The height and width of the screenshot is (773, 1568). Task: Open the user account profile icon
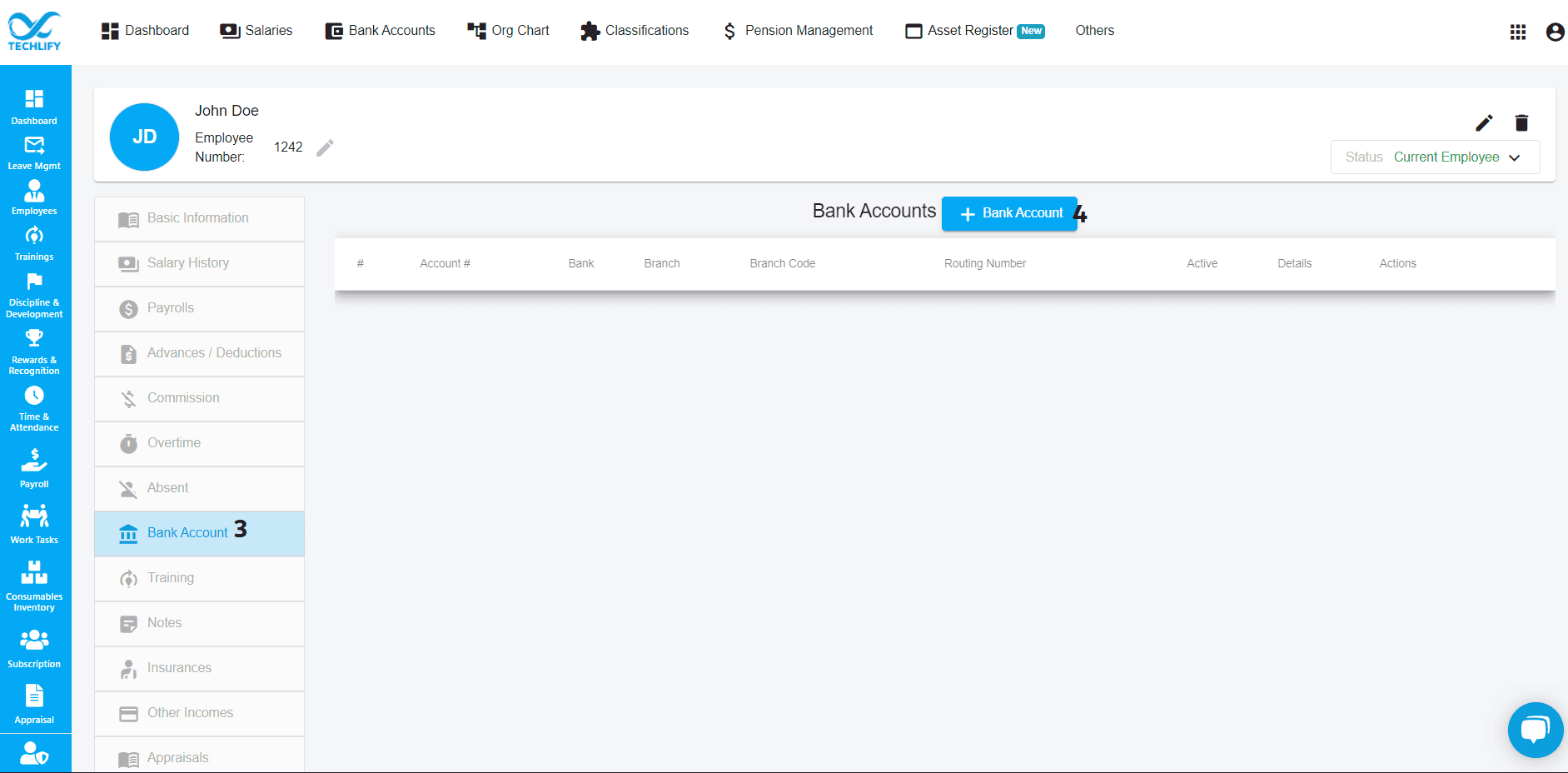pyautogui.click(x=1554, y=32)
